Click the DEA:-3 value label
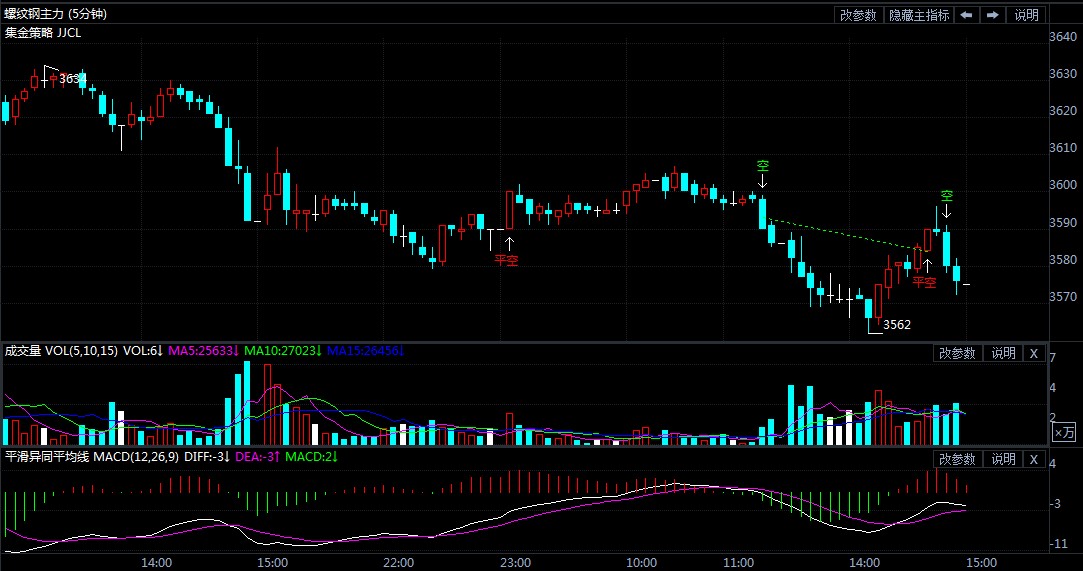Image resolution: width=1083 pixels, height=571 pixels. (x=258, y=456)
